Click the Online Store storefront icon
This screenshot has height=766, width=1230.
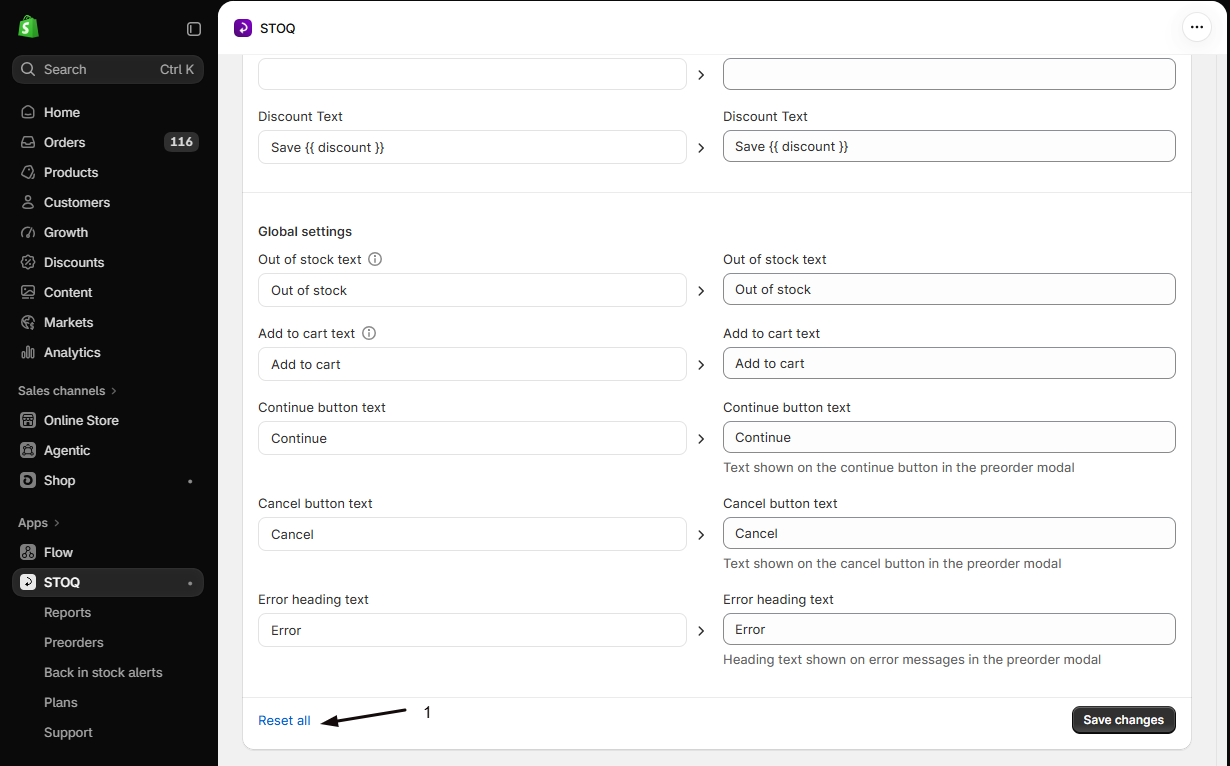tap(28, 420)
